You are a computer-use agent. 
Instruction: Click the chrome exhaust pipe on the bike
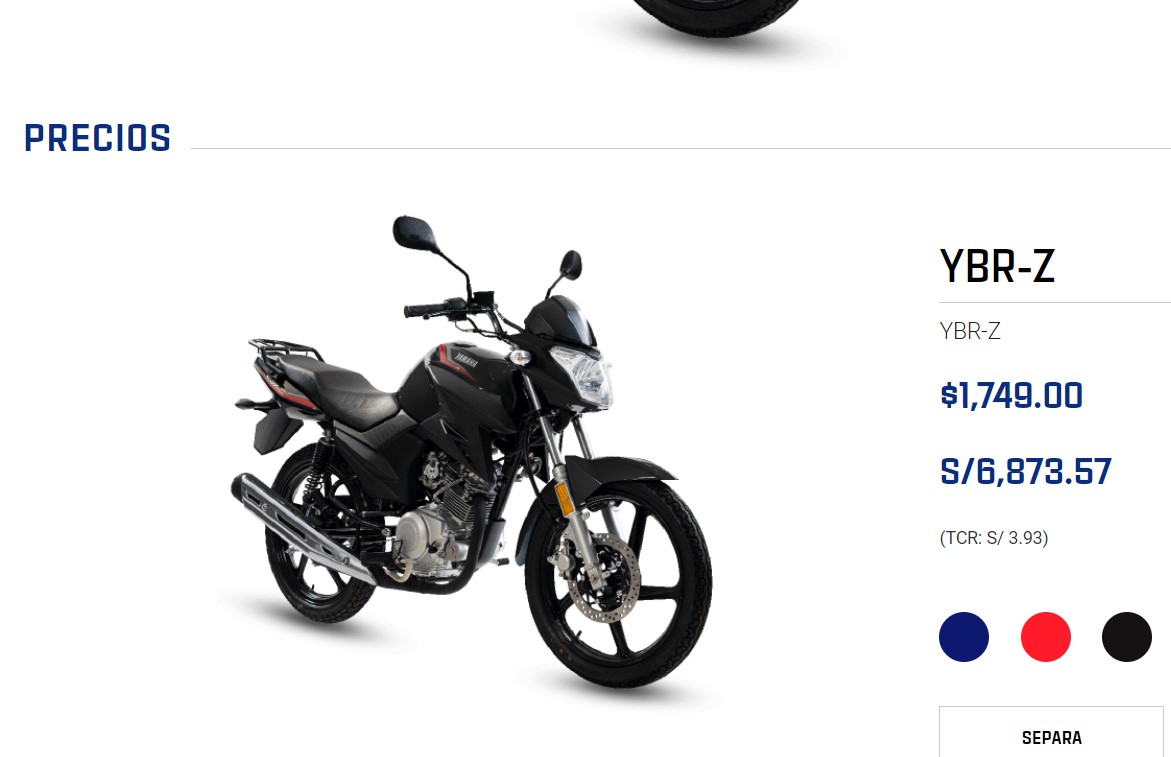302,526
